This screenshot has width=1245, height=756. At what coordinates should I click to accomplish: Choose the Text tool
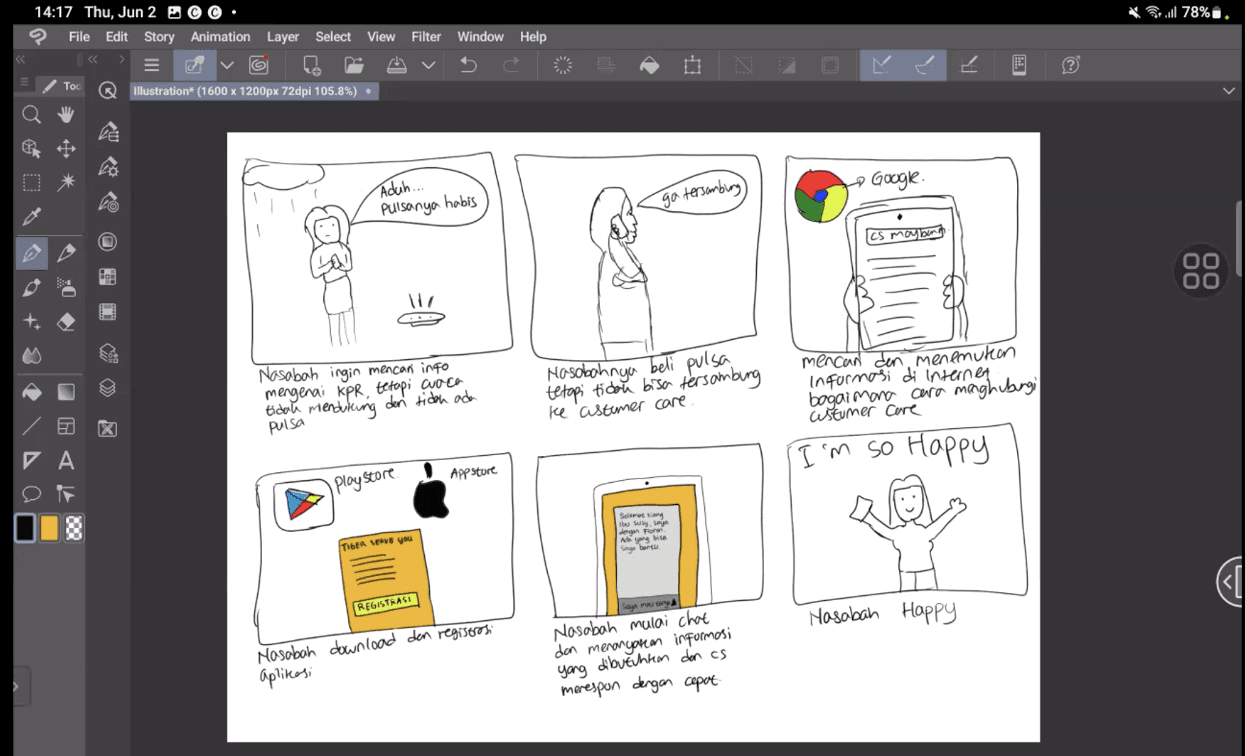pyautogui.click(x=66, y=461)
